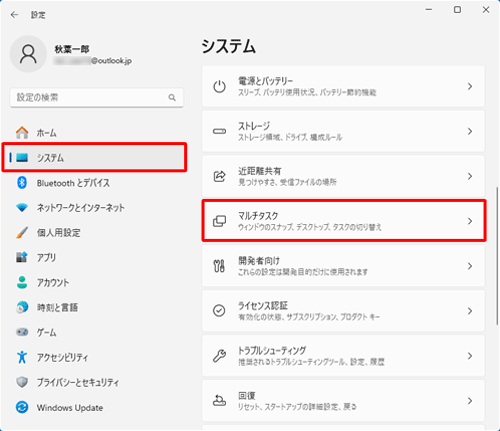Click the Windows Update sync icon

coord(22,407)
